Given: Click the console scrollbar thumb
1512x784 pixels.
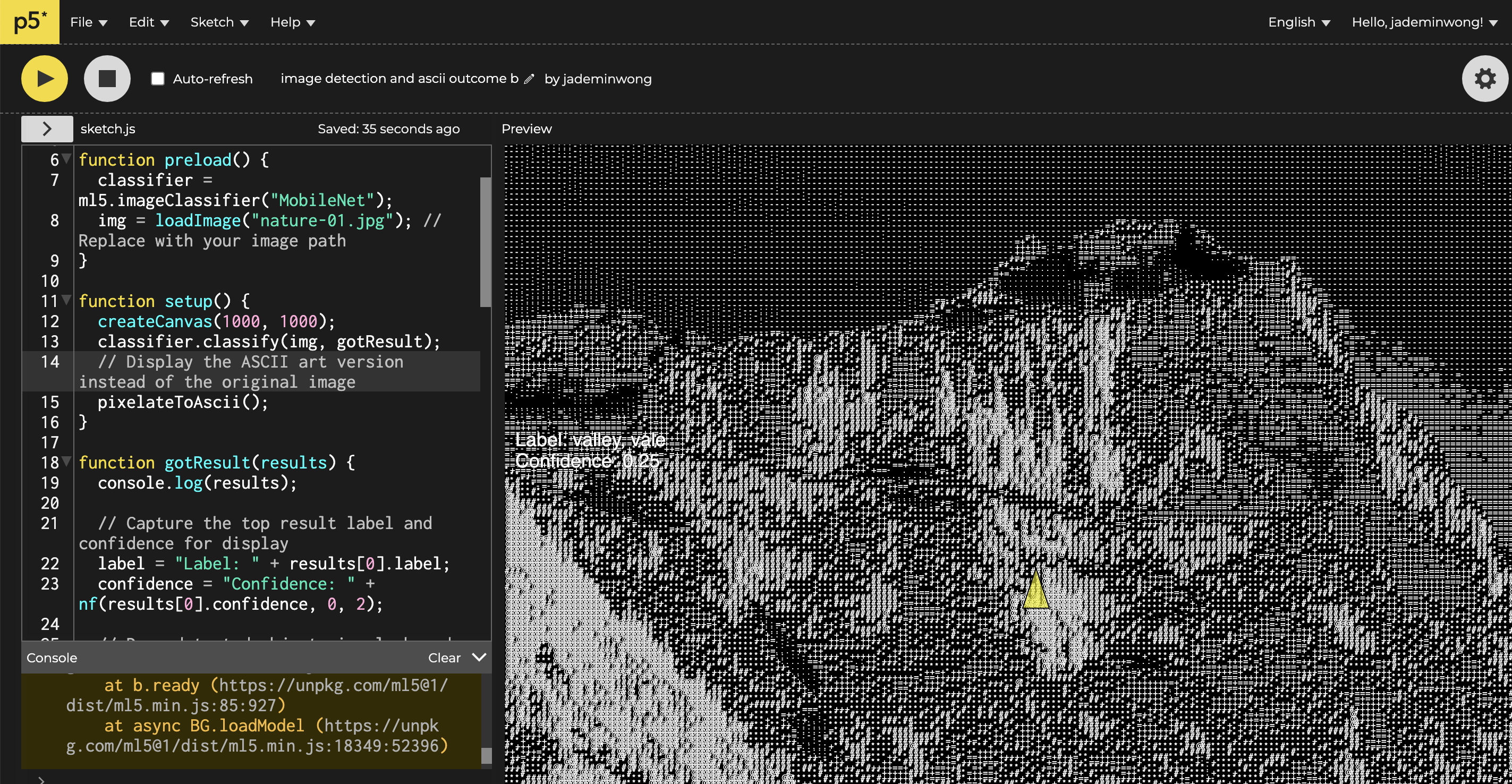Looking at the screenshot, I should click(x=486, y=755).
